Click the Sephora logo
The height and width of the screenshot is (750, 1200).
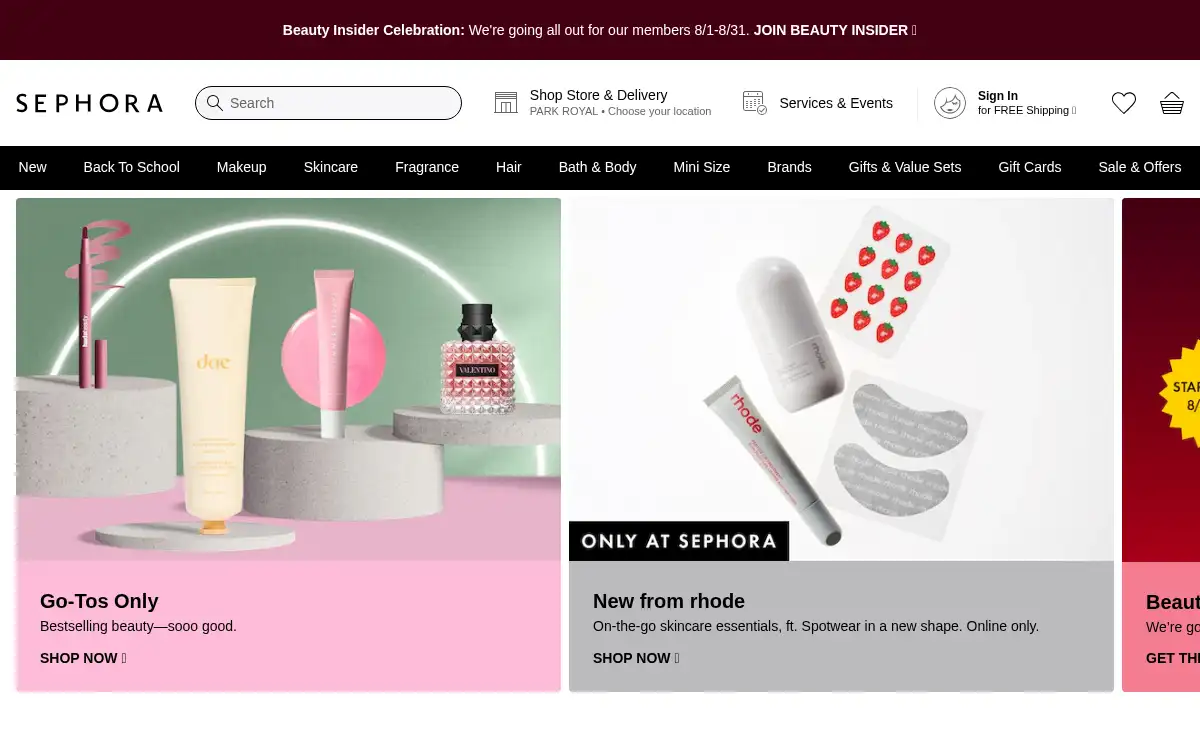[89, 103]
